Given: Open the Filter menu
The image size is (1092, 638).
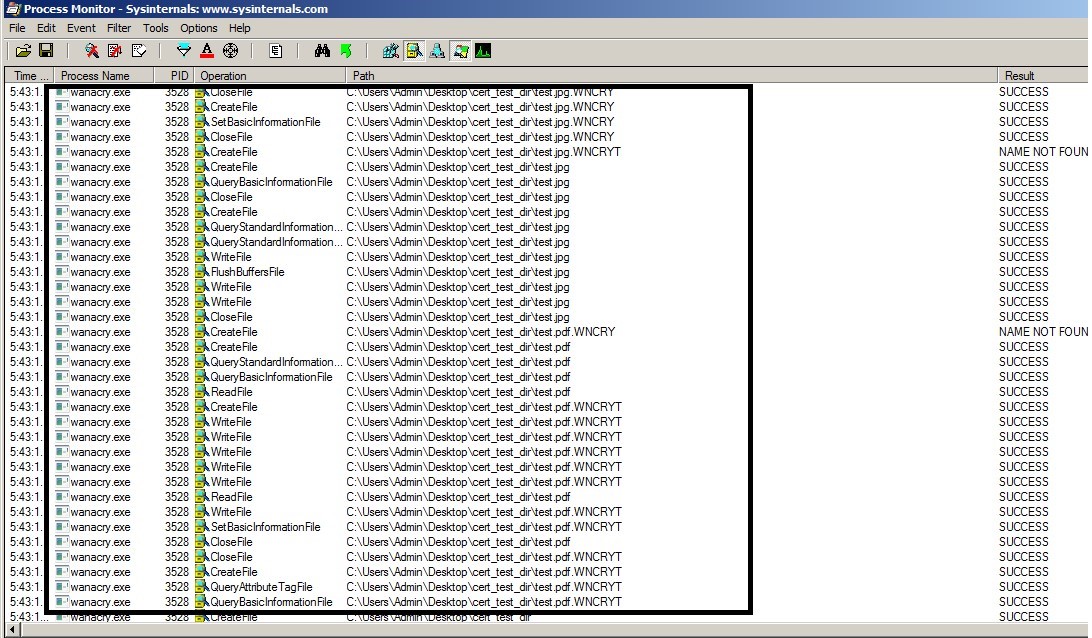Looking at the screenshot, I should point(119,28).
